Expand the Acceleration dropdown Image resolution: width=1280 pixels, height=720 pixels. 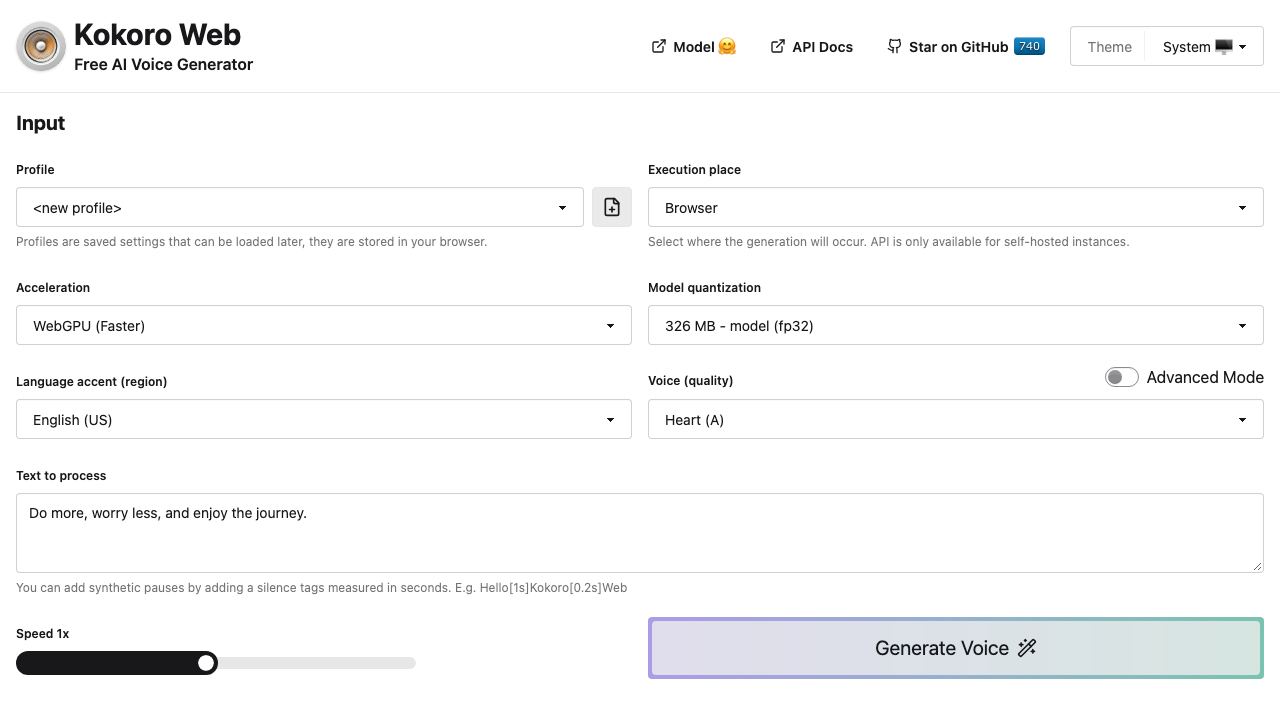[324, 325]
